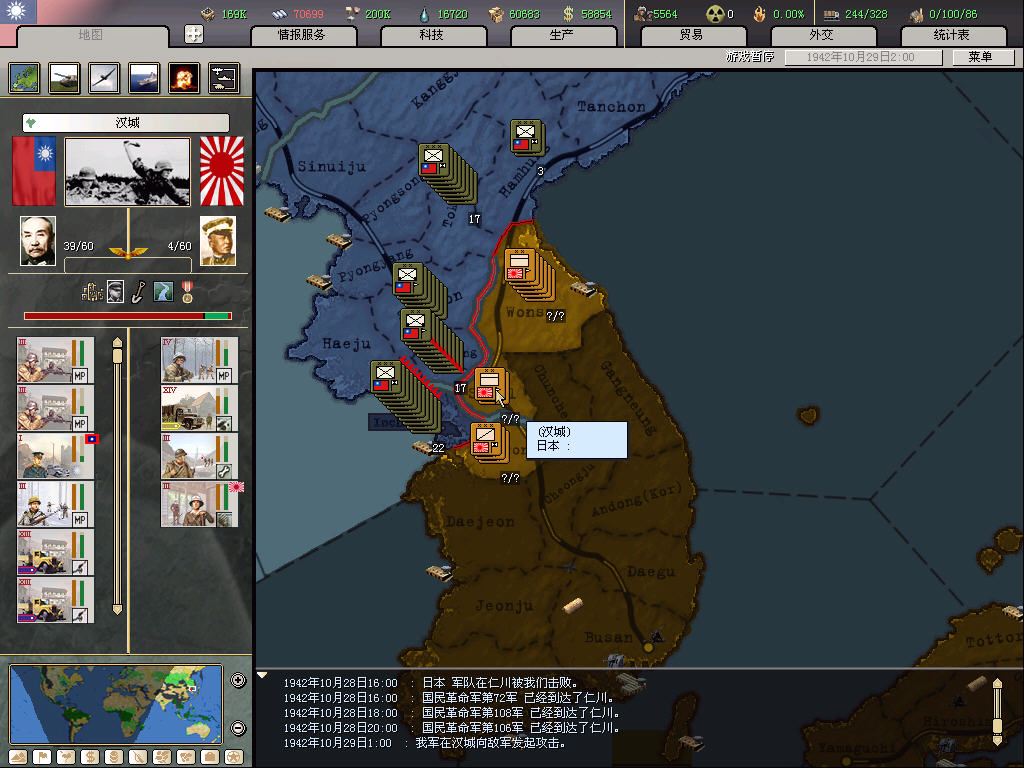
Task: Click the battle photograph in the panel
Action: tap(127, 172)
